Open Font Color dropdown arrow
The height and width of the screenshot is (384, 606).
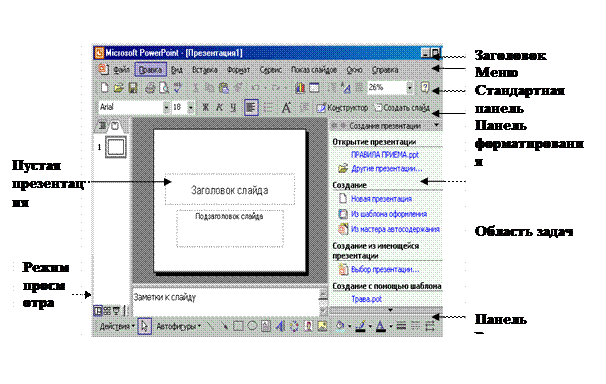pos(391,326)
